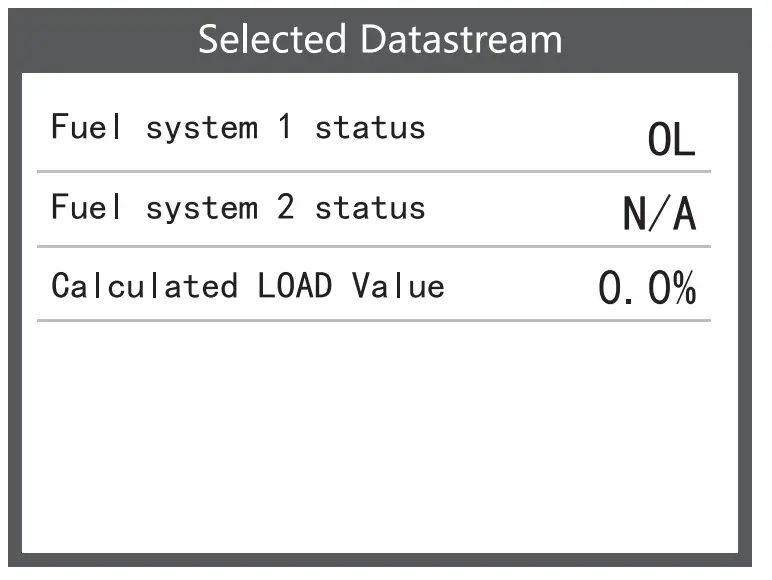
Task: Click the word Calculated in third row
Action: [x=145, y=286]
